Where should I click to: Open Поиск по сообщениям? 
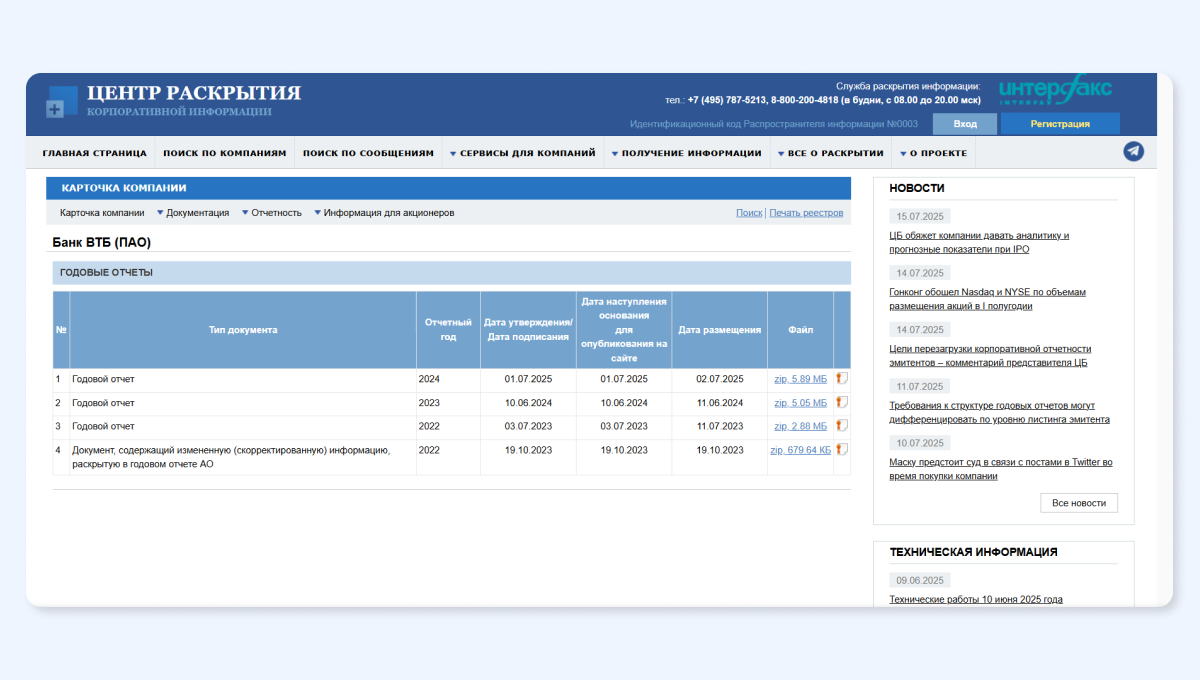368,153
